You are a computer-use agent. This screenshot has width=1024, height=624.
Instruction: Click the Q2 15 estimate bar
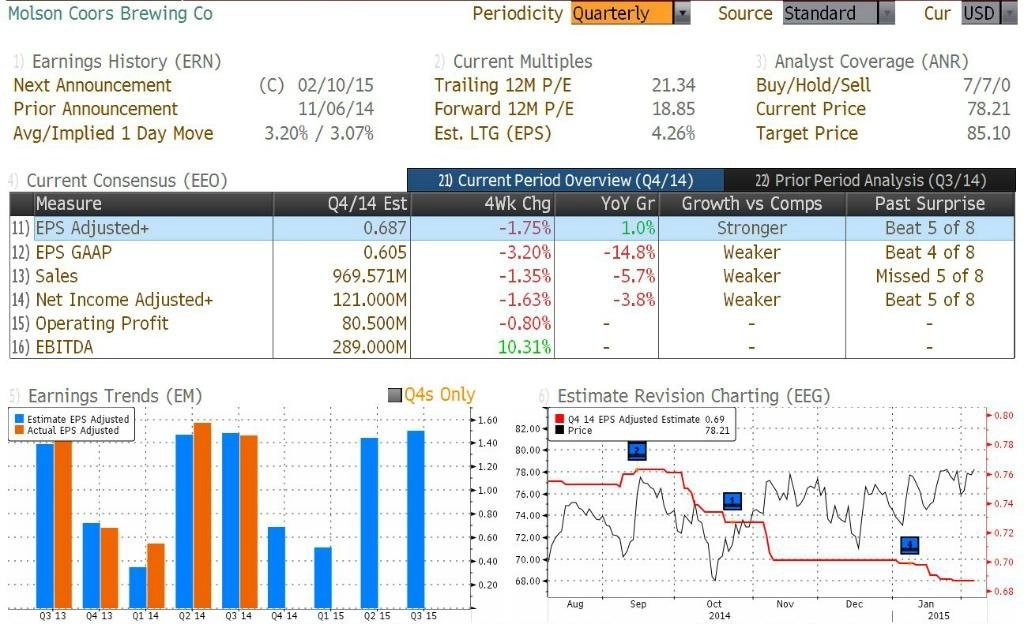[369, 523]
